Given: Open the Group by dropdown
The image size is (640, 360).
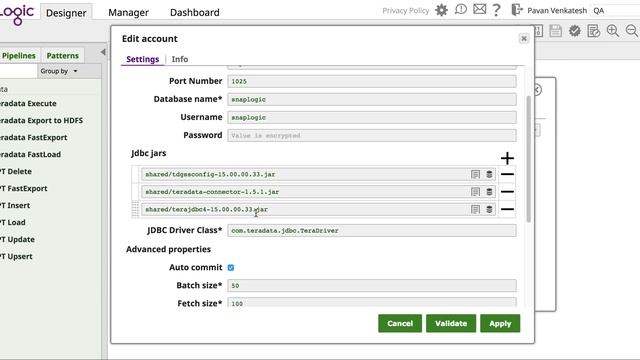Looking at the screenshot, I should 59,71.
